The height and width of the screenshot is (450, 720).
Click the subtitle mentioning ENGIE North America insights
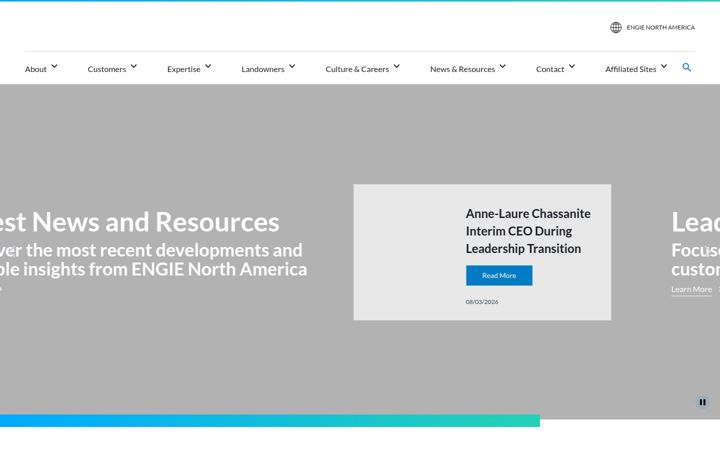point(153,260)
